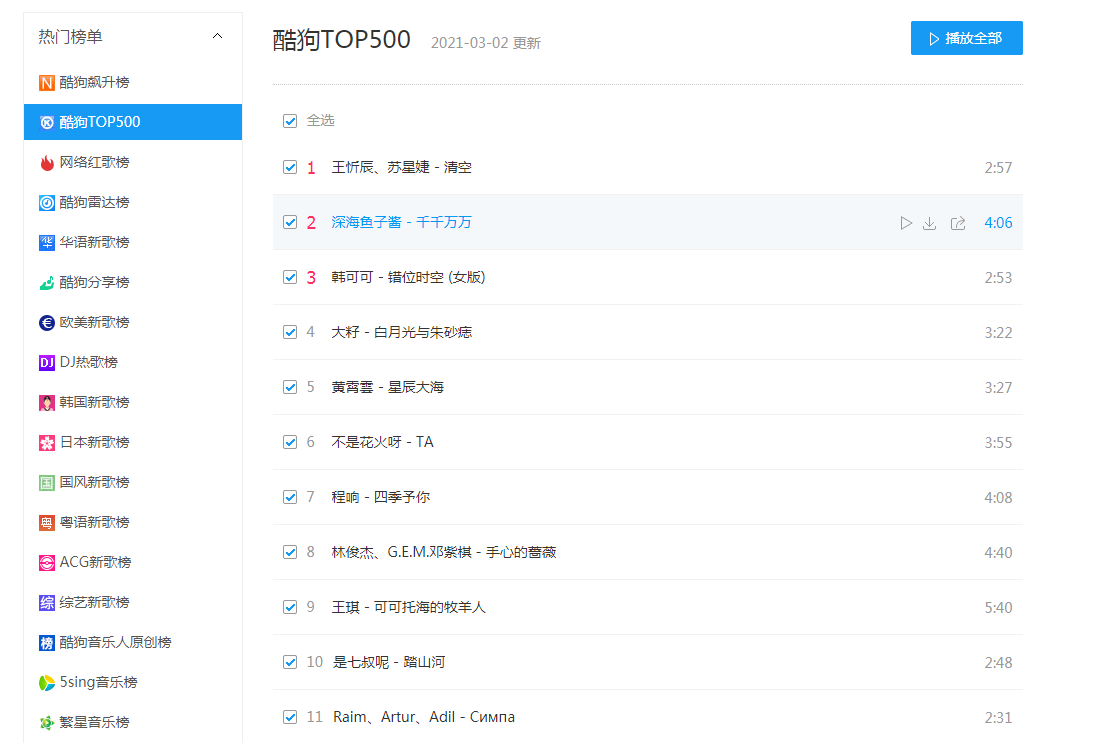Uncheck song 6 TA checkbox
Image resolution: width=1116 pixels, height=743 pixels.
[x=290, y=442]
